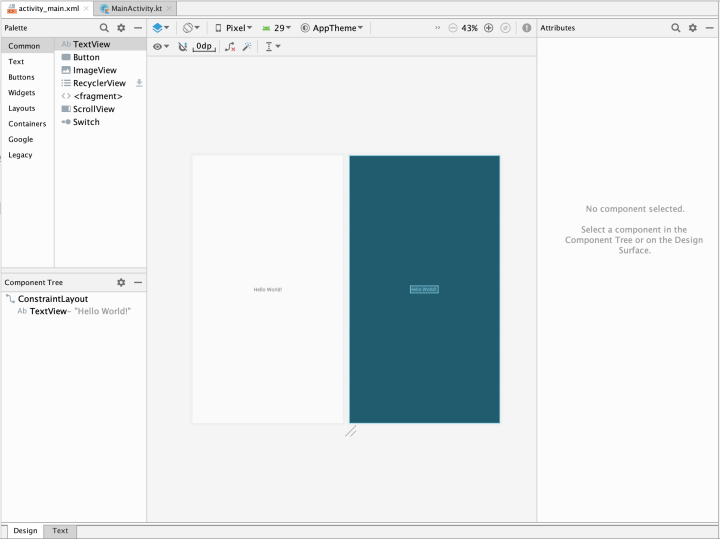Select Buttons palette category
720x539 pixels.
pos(28,77)
